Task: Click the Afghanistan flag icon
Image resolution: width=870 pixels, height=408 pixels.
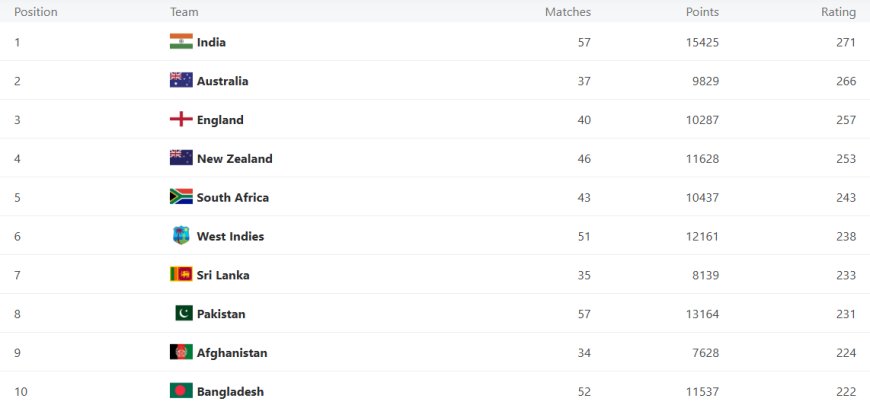Action: click(181, 353)
